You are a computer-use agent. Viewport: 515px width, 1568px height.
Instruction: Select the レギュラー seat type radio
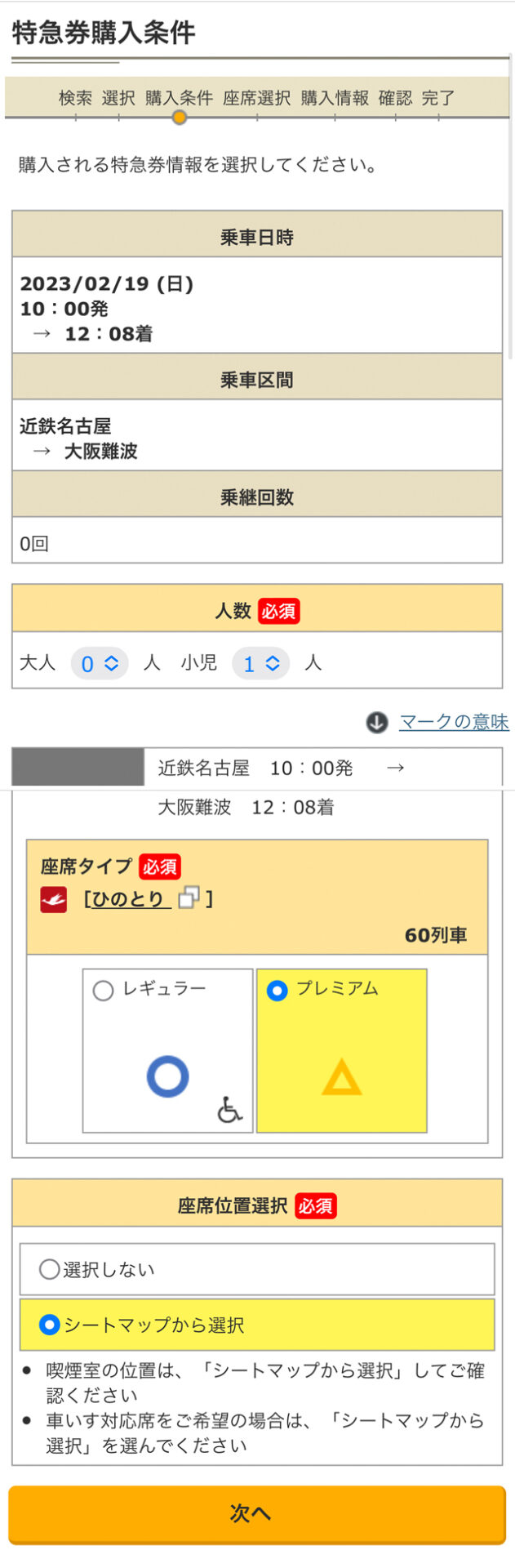pos(103,991)
